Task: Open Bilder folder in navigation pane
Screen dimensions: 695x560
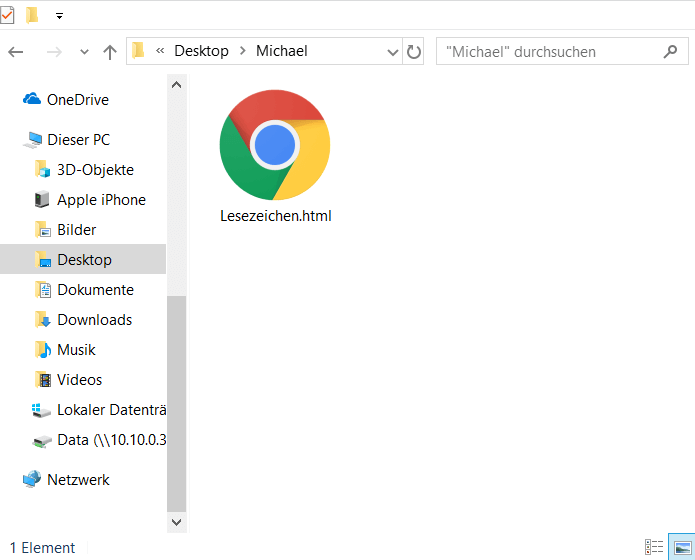Action: pyautogui.click(x=76, y=230)
